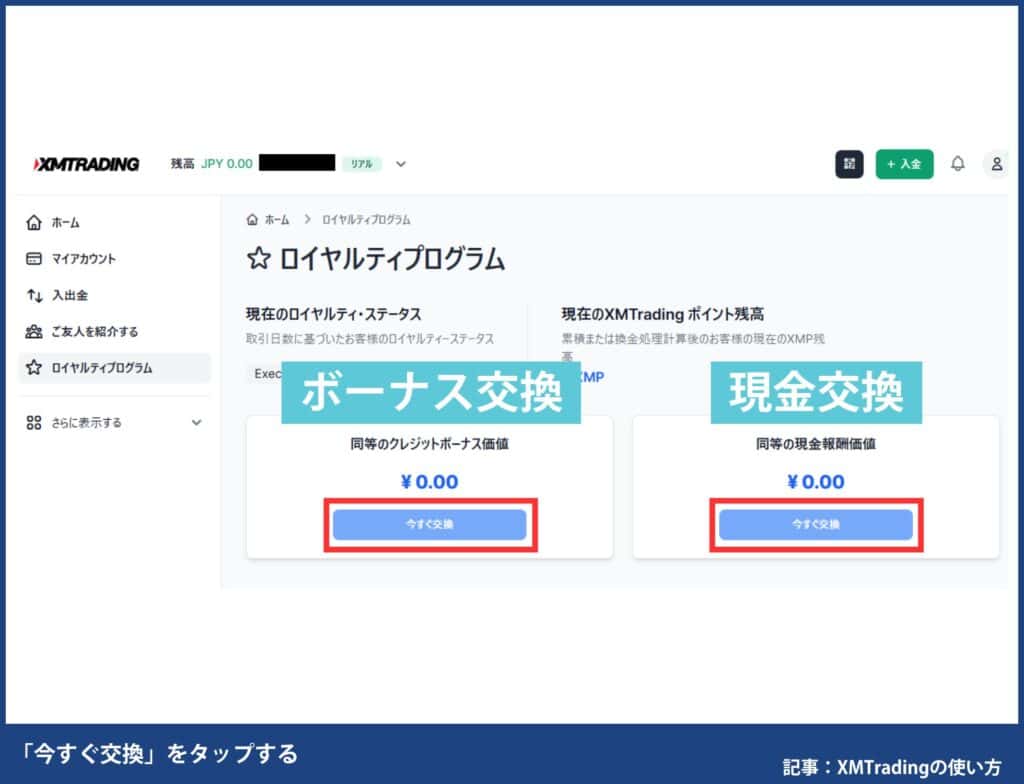Click ロイヤルティプログラム breadcrumb text
This screenshot has width=1024, height=784.
(x=366, y=220)
